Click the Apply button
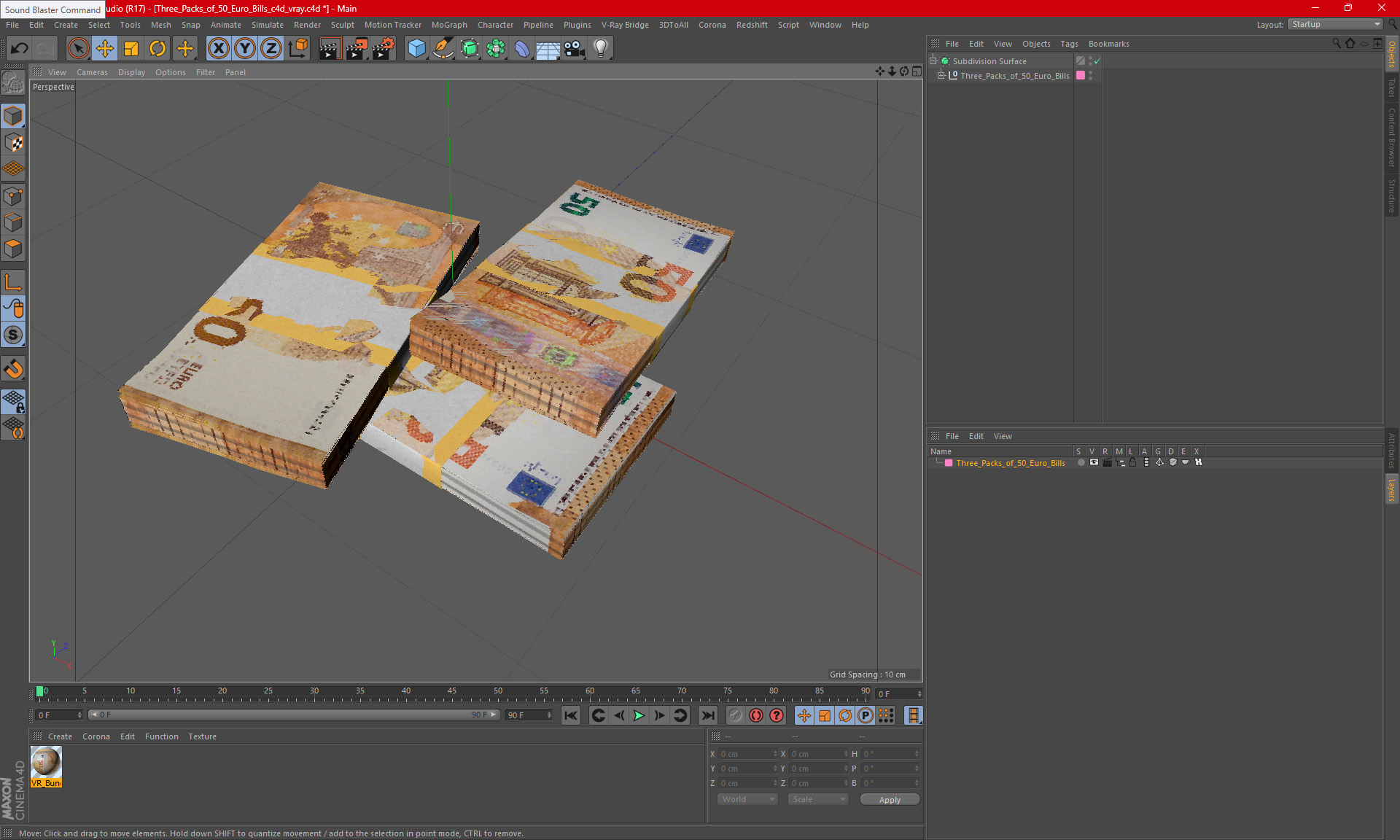 [890, 800]
